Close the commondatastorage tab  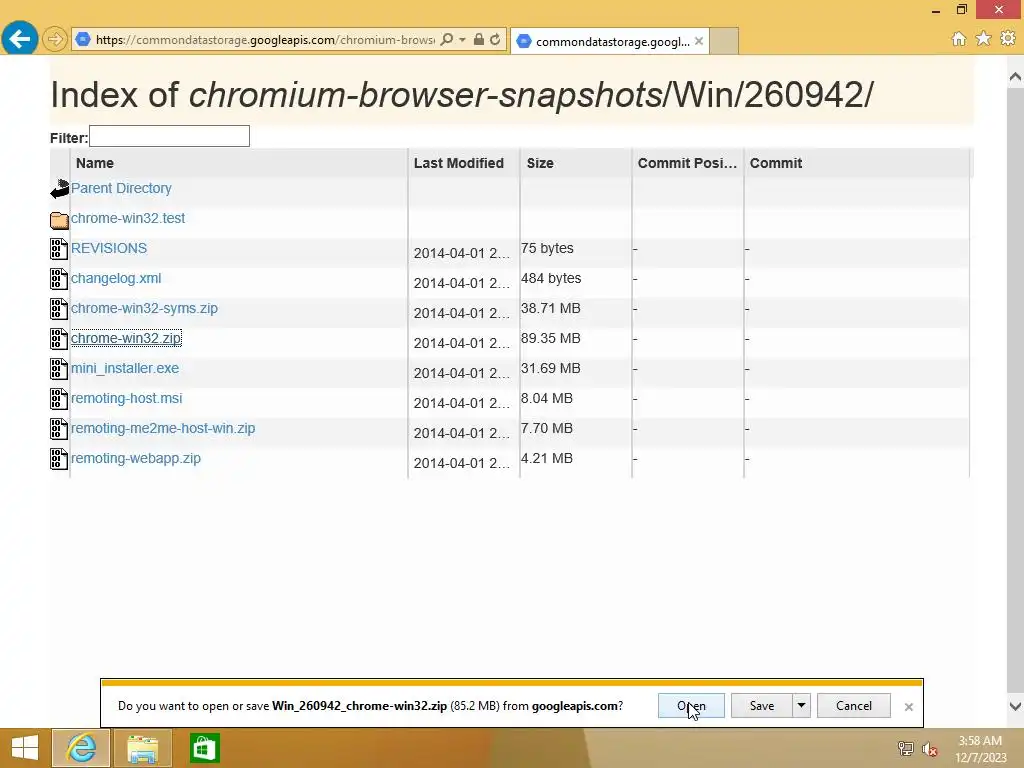point(699,41)
